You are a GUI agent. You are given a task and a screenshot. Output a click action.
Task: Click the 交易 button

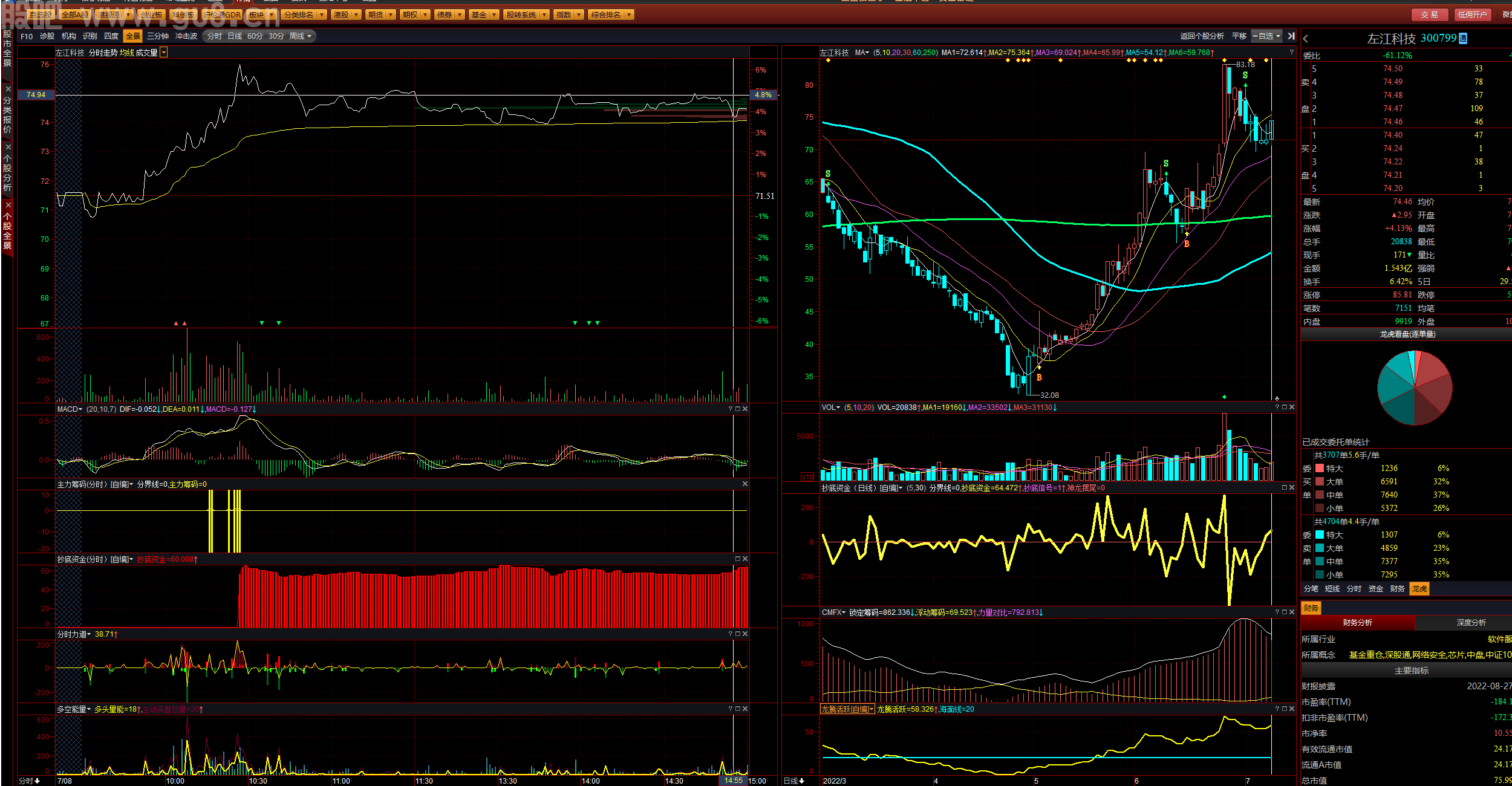coord(1430,15)
